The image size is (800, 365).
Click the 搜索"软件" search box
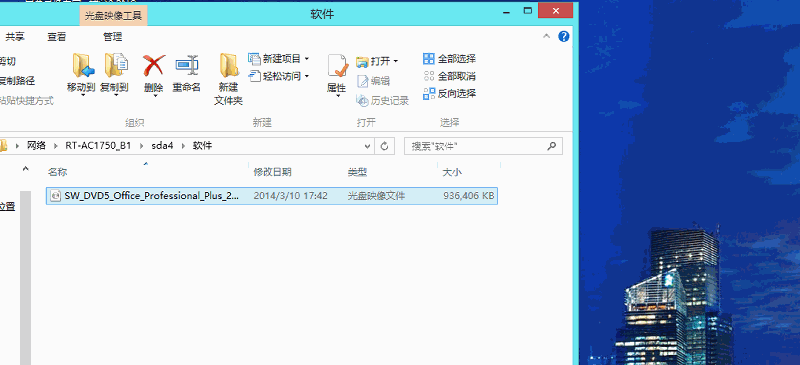pos(484,146)
